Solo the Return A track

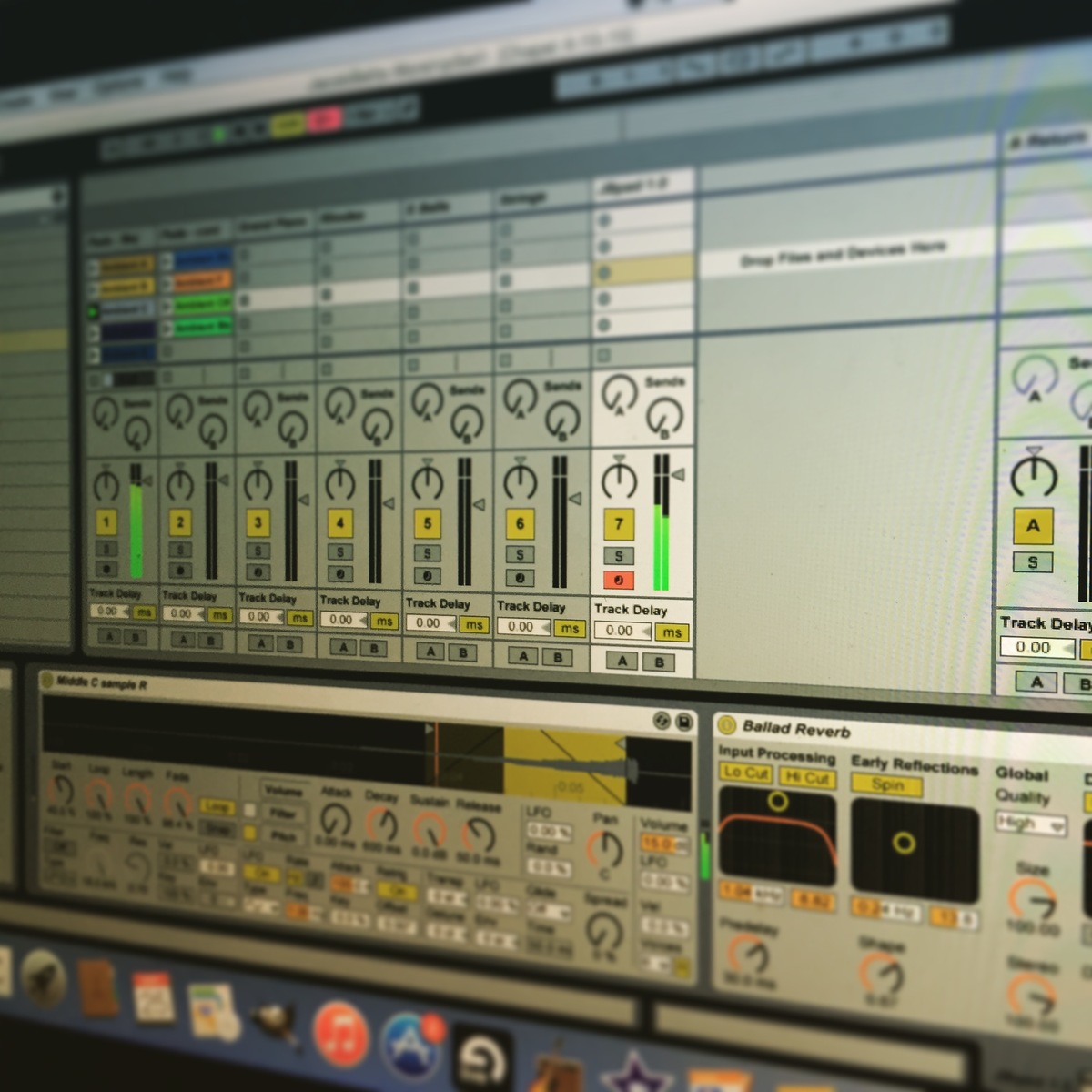click(x=1032, y=562)
